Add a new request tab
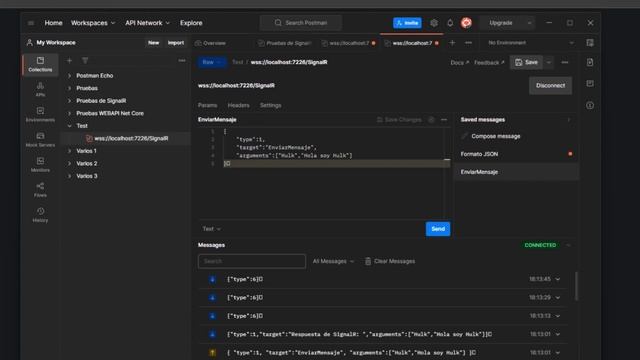Image resolution: width=640 pixels, height=360 pixels. [452, 43]
